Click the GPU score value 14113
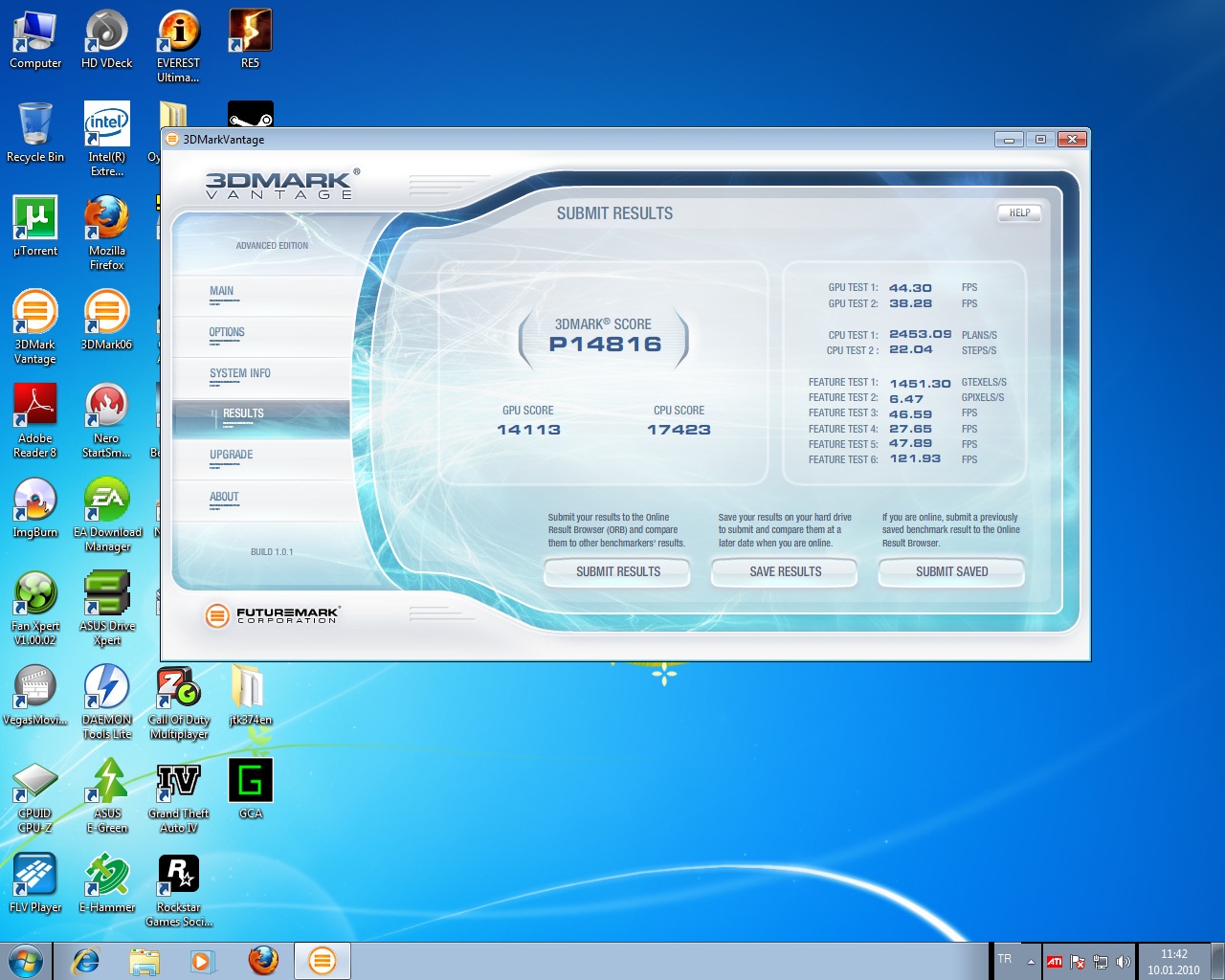This screenshot has width=1225, height=980. tap(528, 430)
